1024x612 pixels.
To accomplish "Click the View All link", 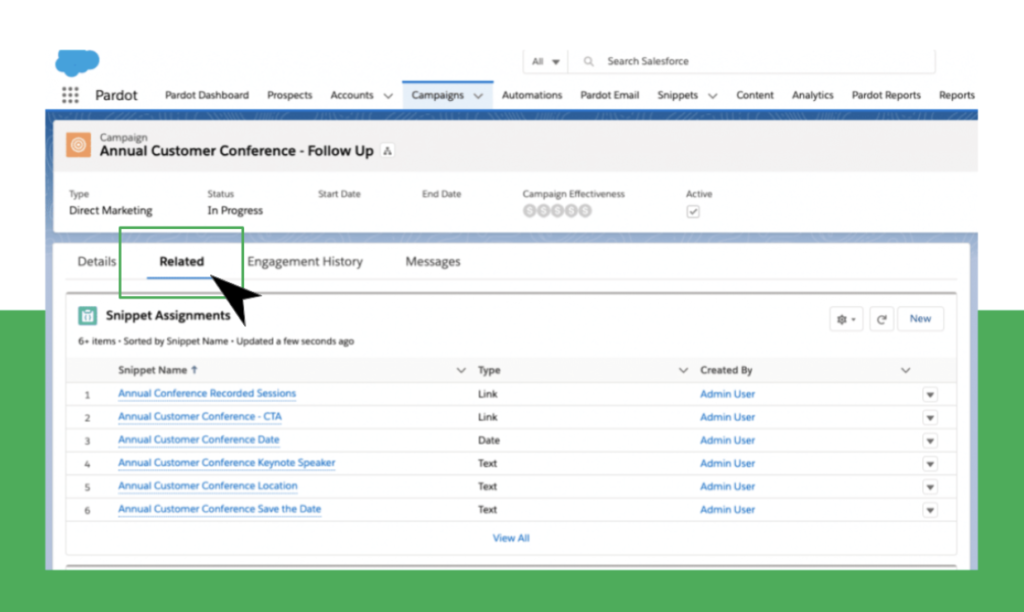I will [511, 538].
